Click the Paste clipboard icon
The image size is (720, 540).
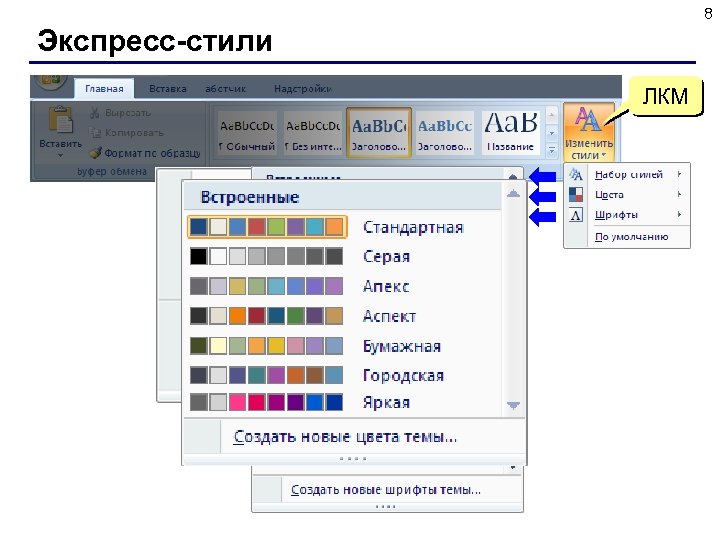[61, 120]
